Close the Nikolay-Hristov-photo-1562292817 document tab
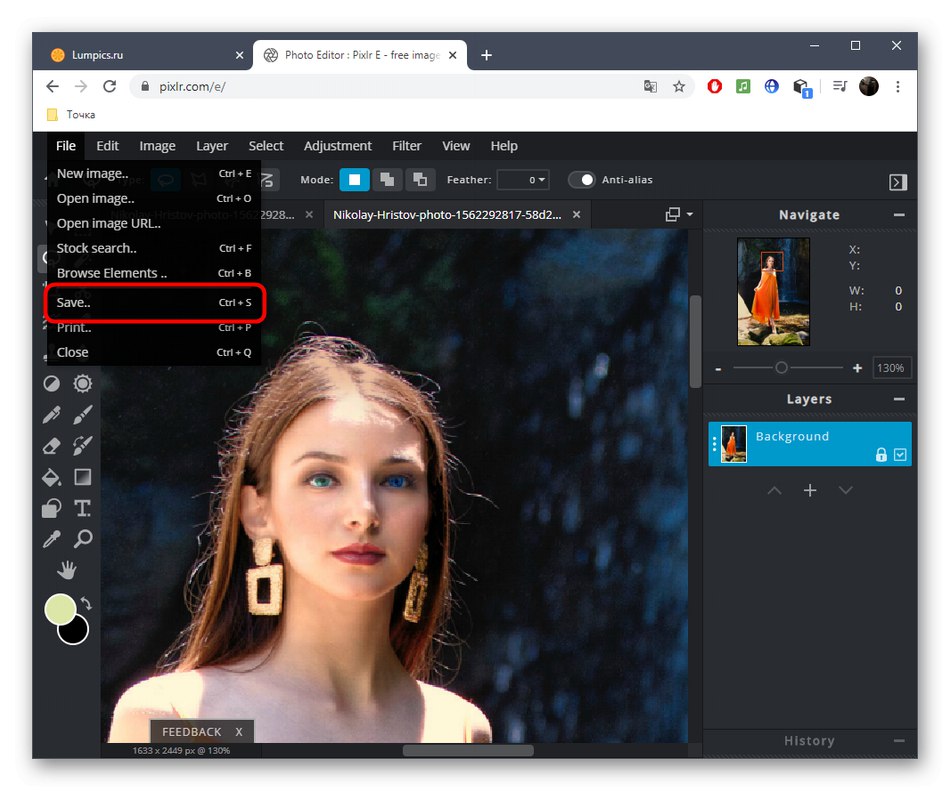The height and width of the screenshot is (791, 950). [577, 215]
